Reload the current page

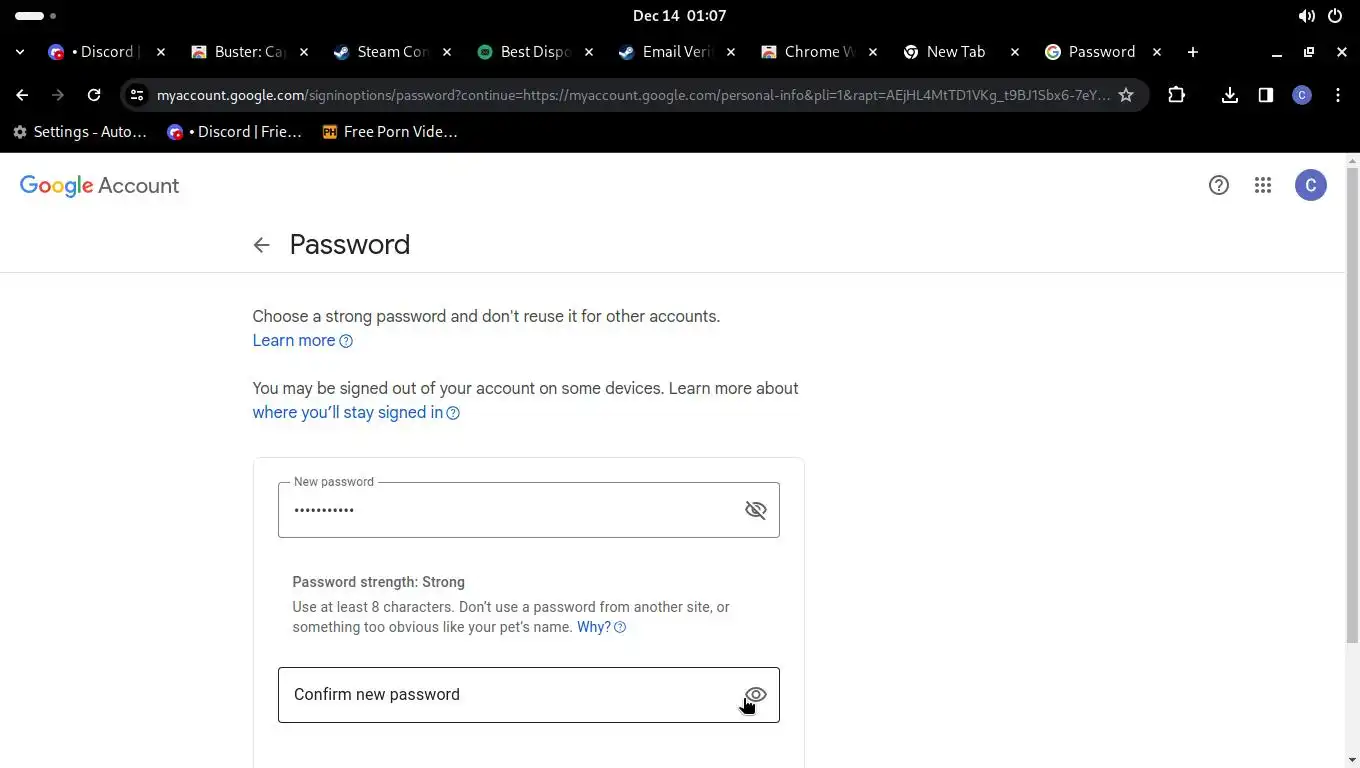click(94, 95)
